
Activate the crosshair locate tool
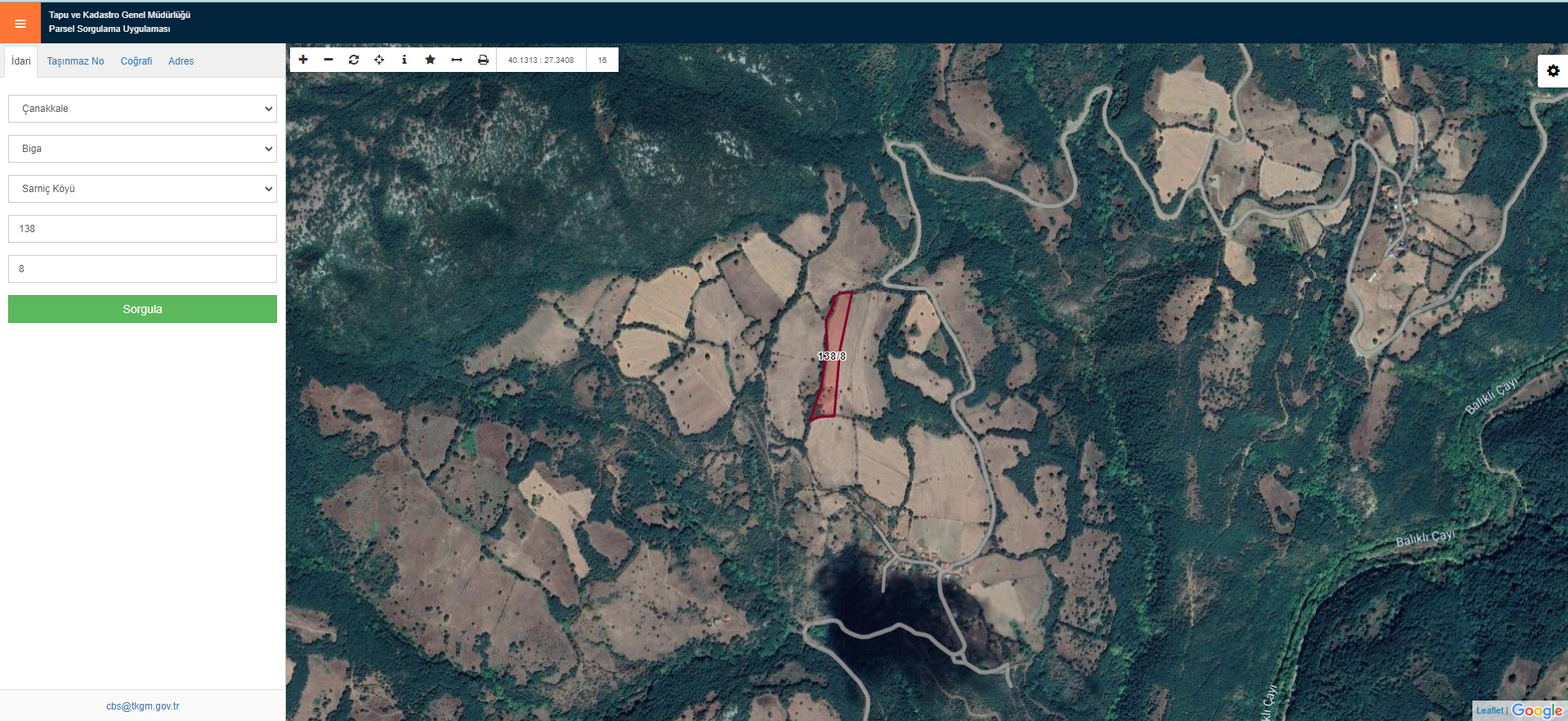(379, 60)
